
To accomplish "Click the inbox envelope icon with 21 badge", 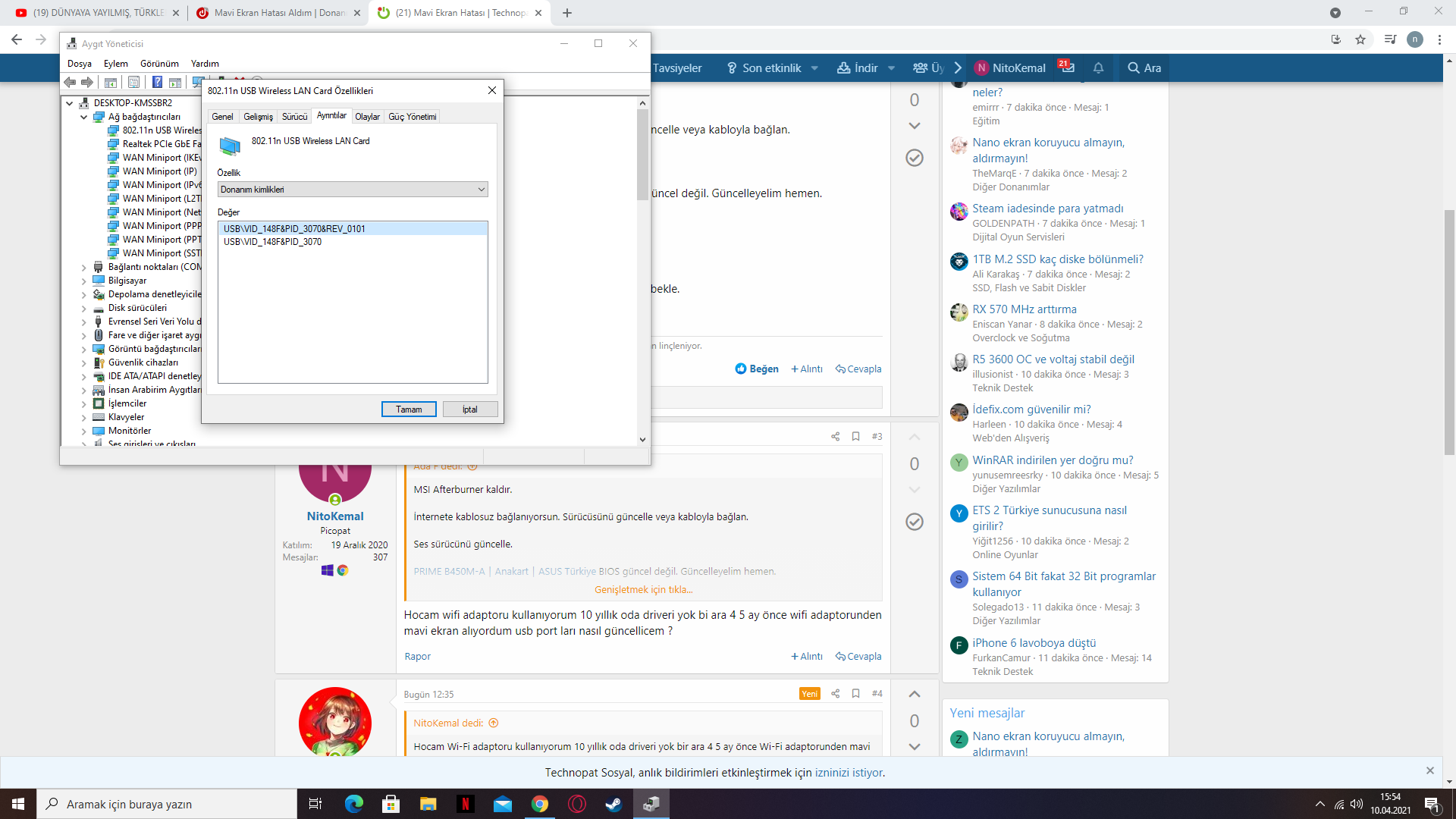I will tap(1068, 67).
